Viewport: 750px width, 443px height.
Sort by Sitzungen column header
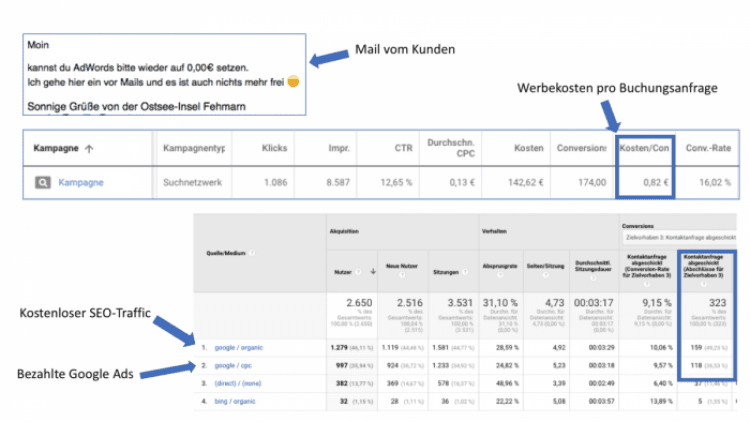pyautogui.click(x=446, y=272)
